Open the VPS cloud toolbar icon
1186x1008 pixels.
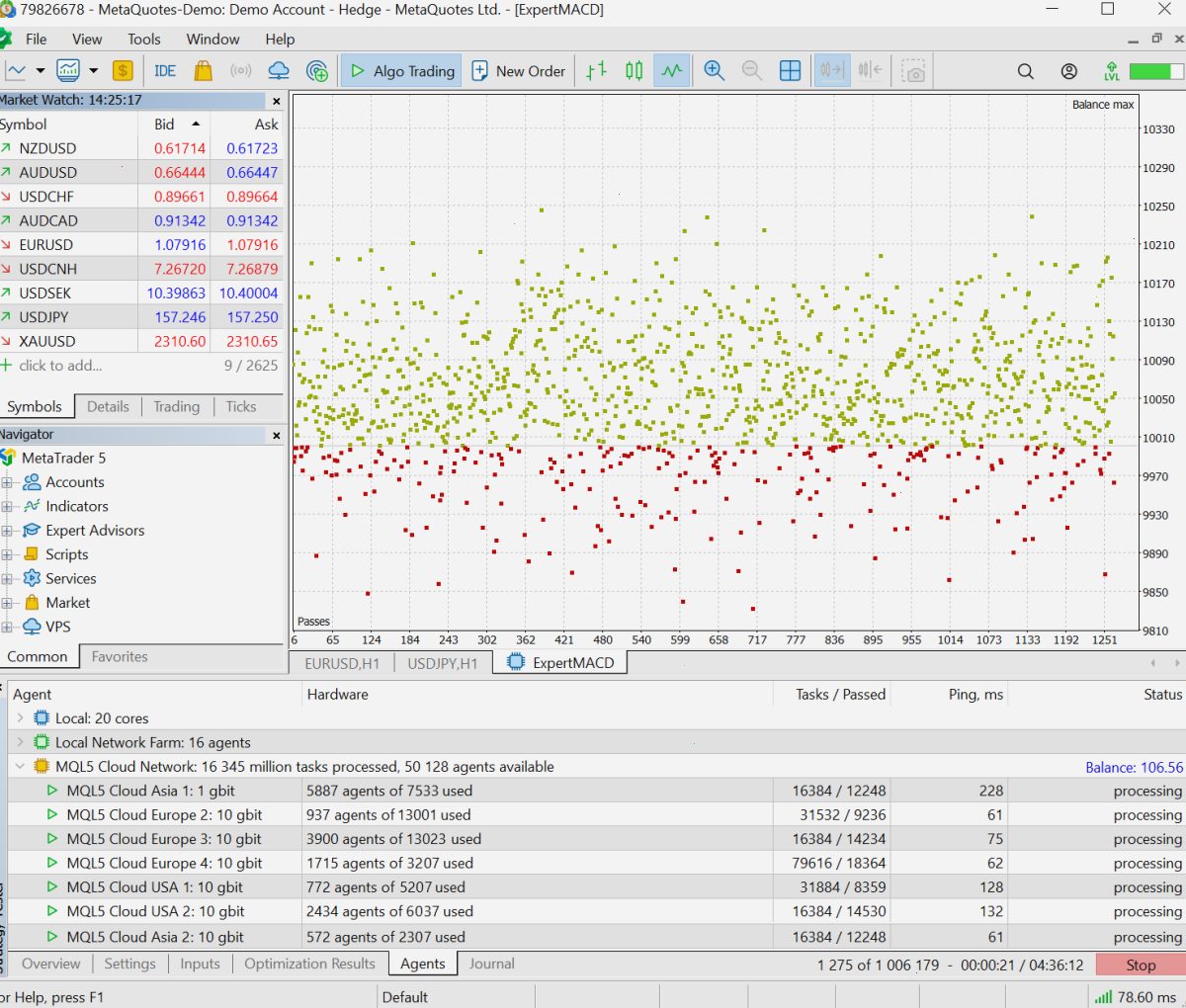coord(279,71)
